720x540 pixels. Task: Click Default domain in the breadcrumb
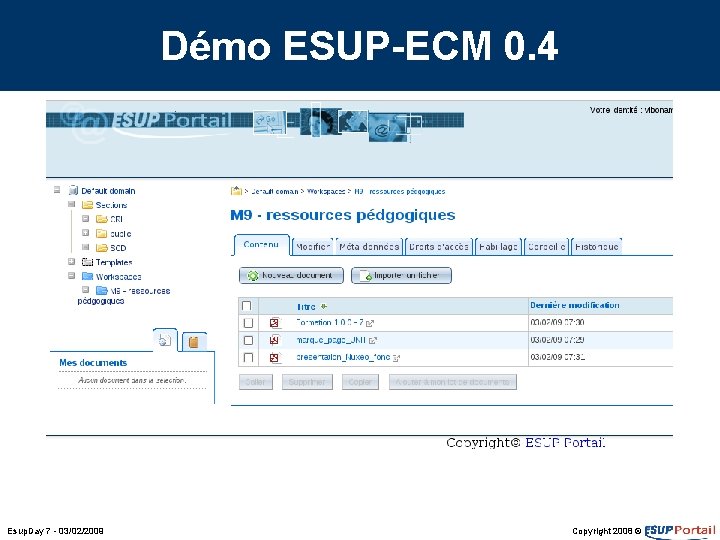(275, 191)
